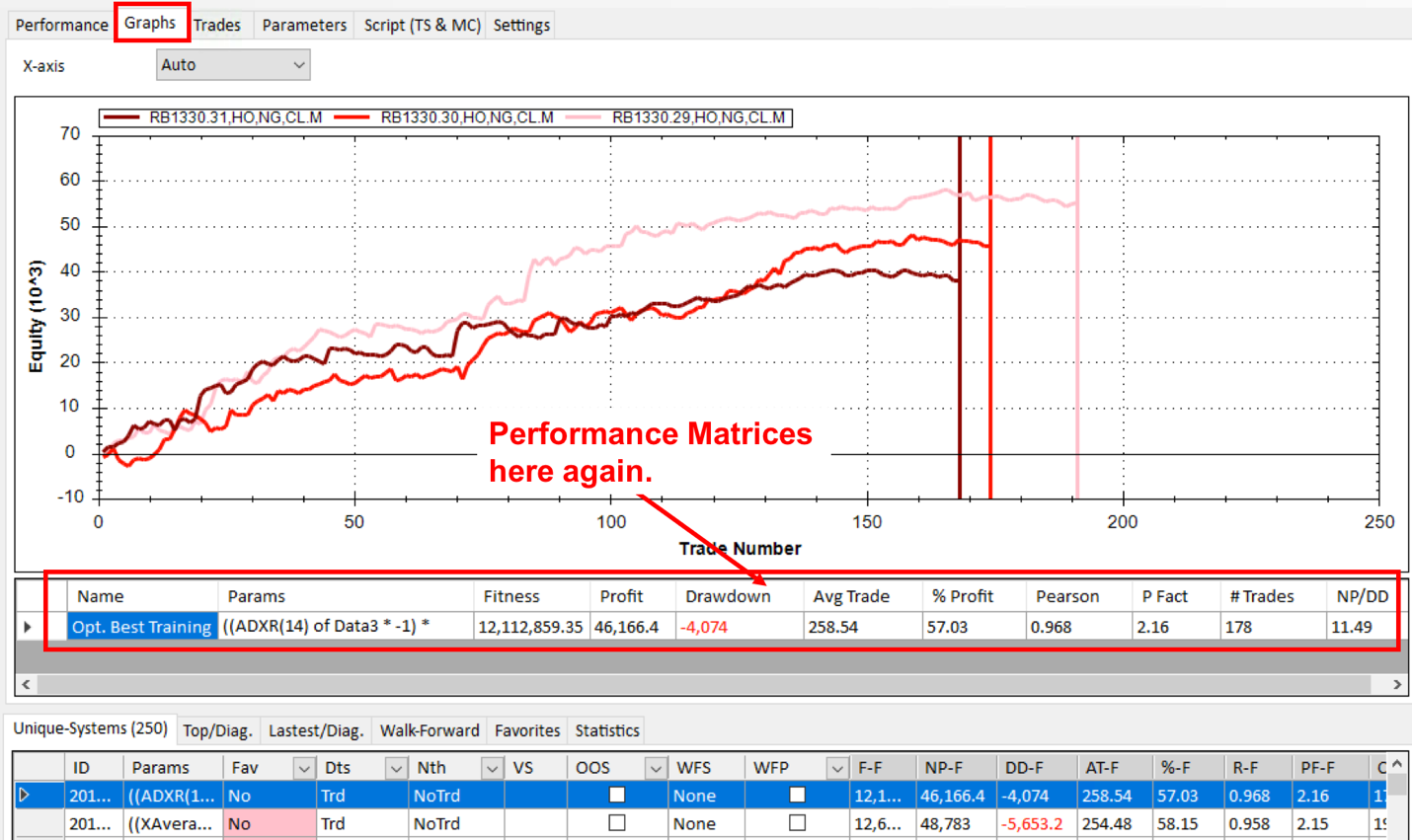This screenshot has width=1412, height=840.
Task: Sort by the Fitness column header
Action: tap(511, 596)
